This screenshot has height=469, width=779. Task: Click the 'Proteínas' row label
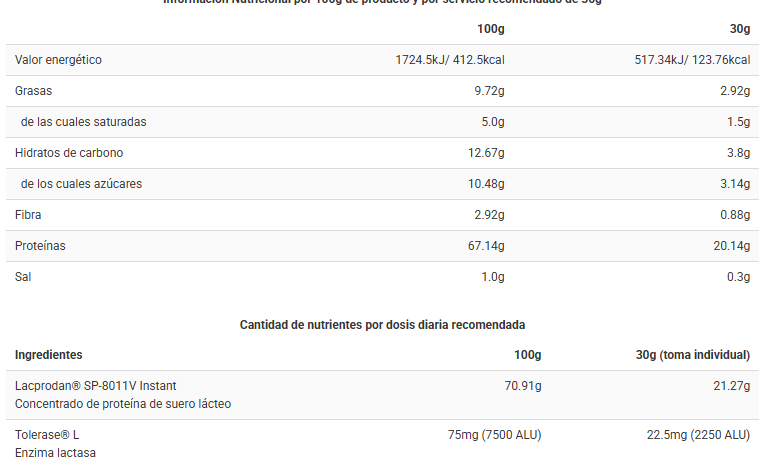pos(40,246)
